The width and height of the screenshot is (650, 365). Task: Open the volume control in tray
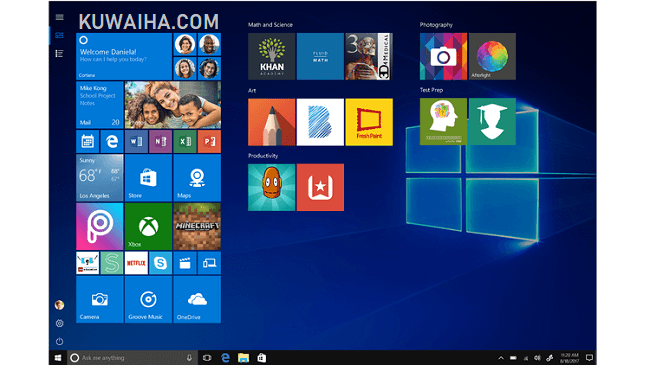537,358
